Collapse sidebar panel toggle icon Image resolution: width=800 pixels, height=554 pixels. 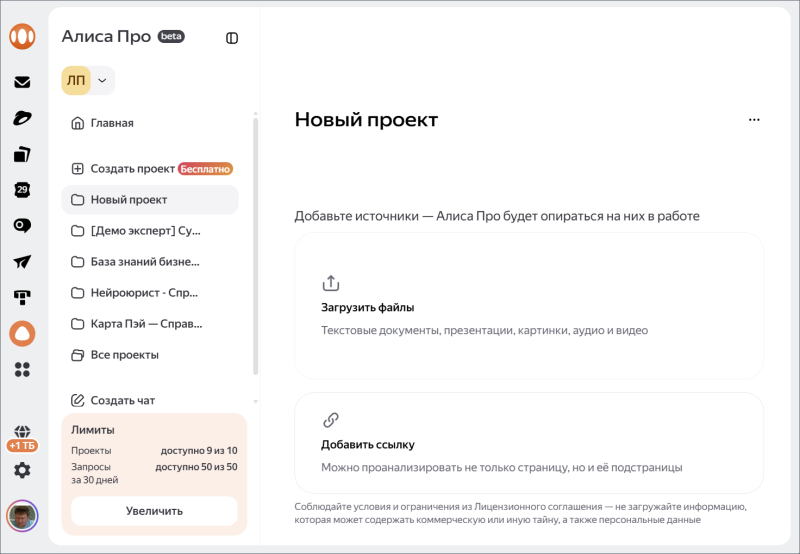point(232,38)
